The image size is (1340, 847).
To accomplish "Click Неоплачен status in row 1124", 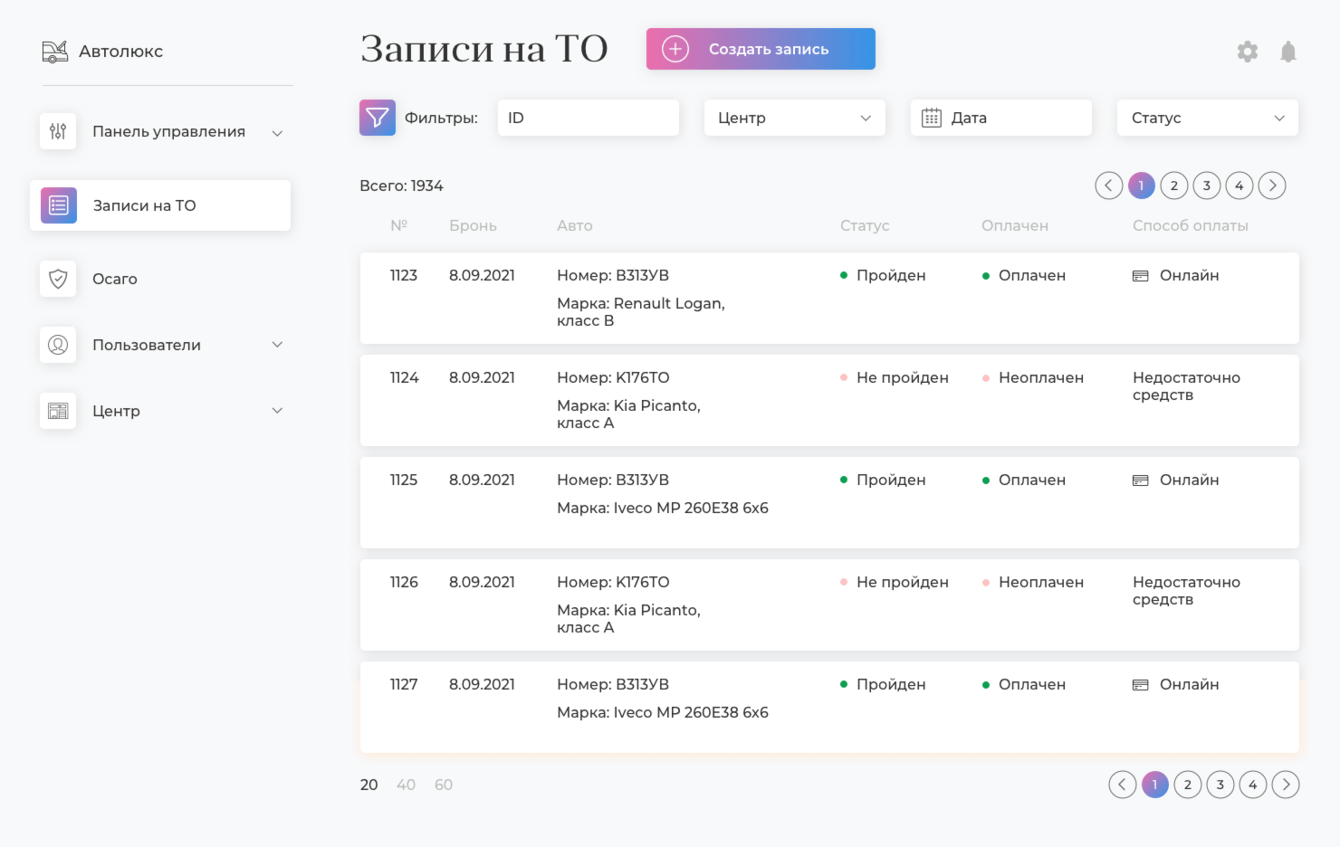I will (1041, 378).
